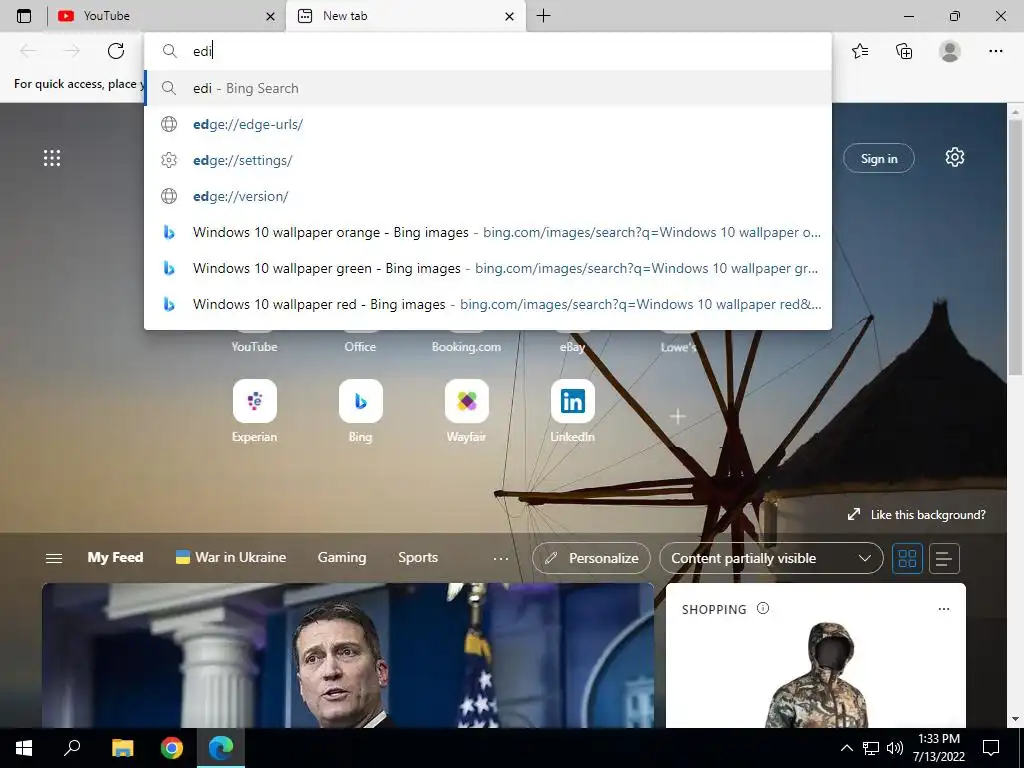The width and height of the screenshot is (1024, 768).
Task: Open Windows 10 wallpaper green suggestion
Action: click(488, 268)
